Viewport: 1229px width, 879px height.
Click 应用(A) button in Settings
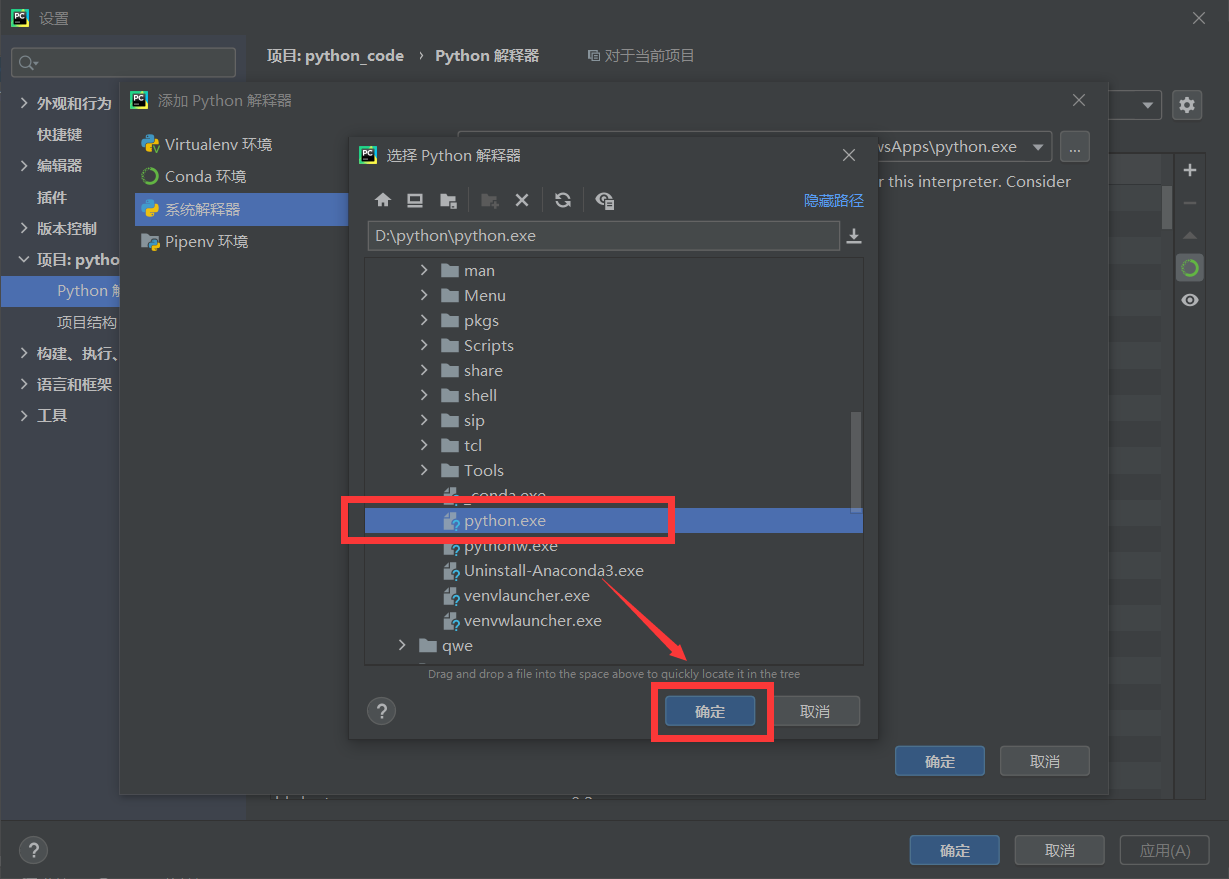[1165, 850]
